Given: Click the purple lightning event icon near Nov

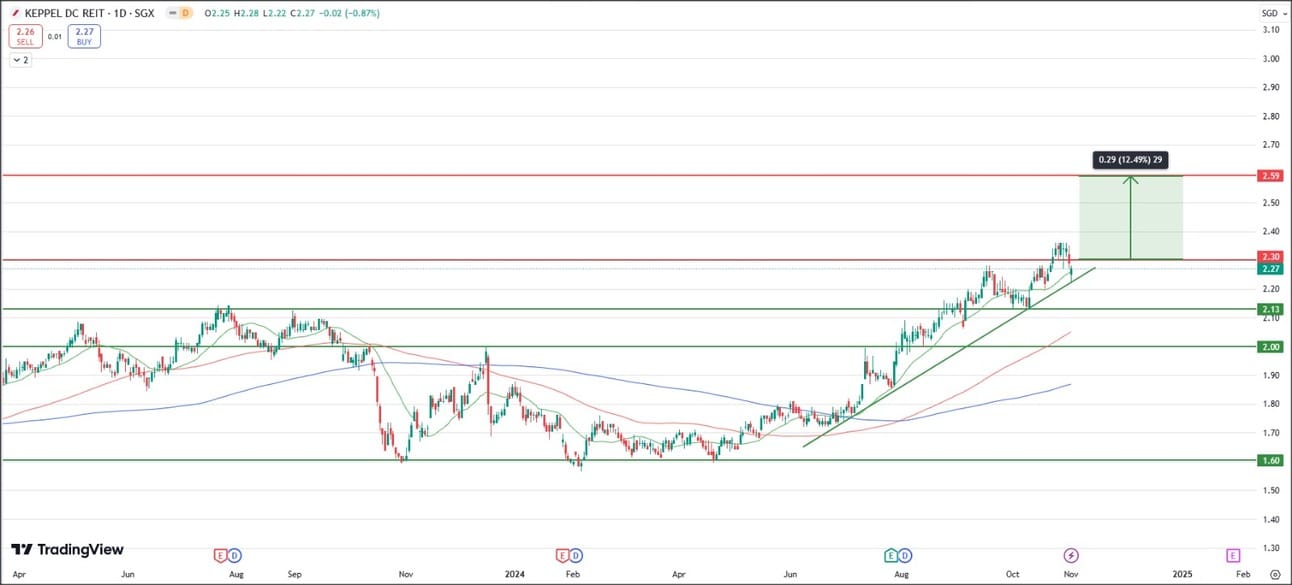Looking at the screenshot, I should pyautogui.click(x=1071, y=555).
